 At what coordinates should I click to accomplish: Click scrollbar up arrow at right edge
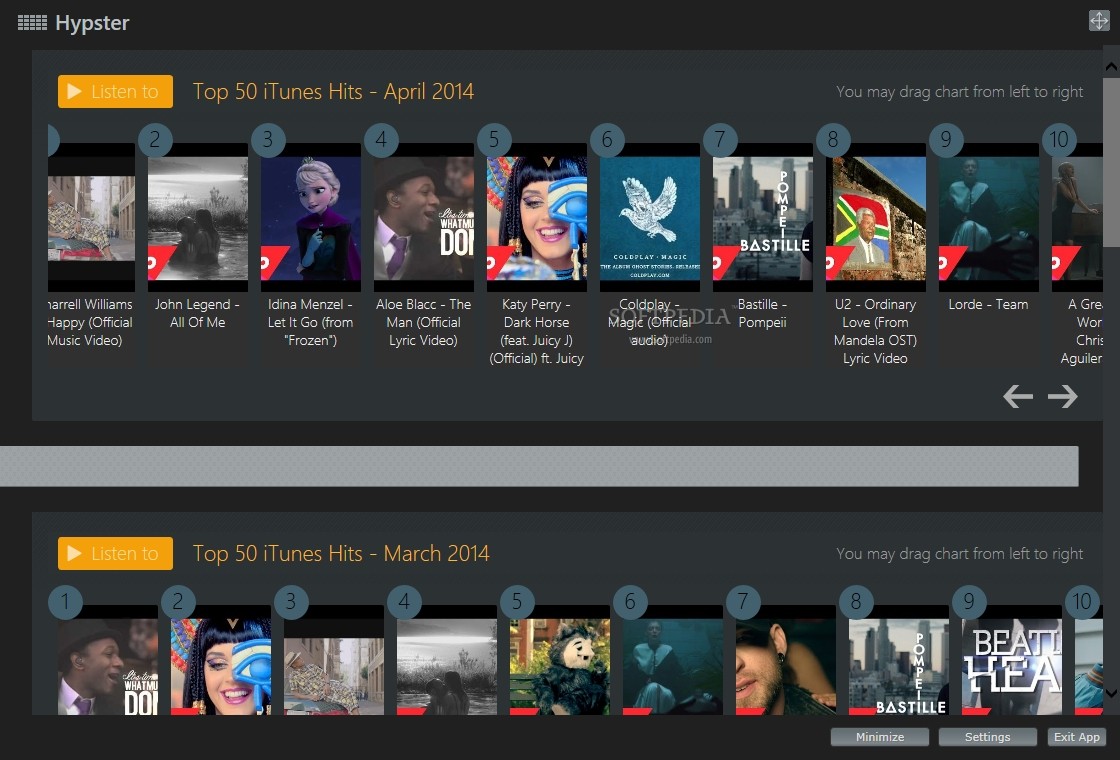(x=1111, y=67)
